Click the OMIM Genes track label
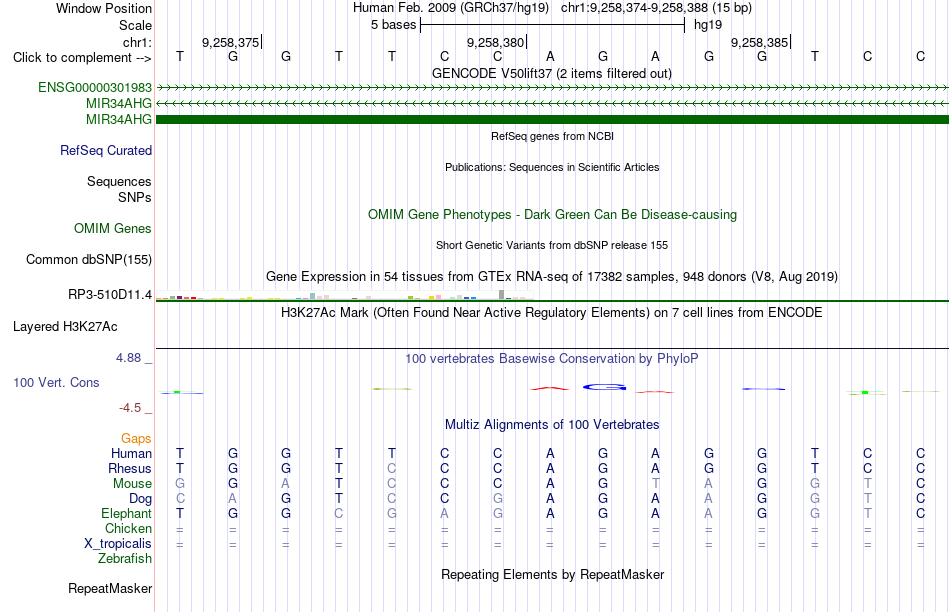Screen dimensions: 950x612 pos(113,228)
